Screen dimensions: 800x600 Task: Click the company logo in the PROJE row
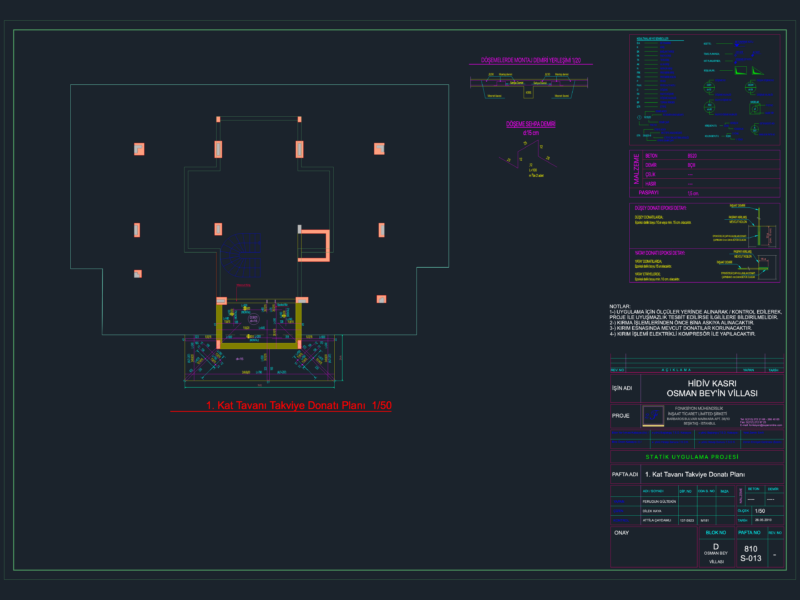653,416
